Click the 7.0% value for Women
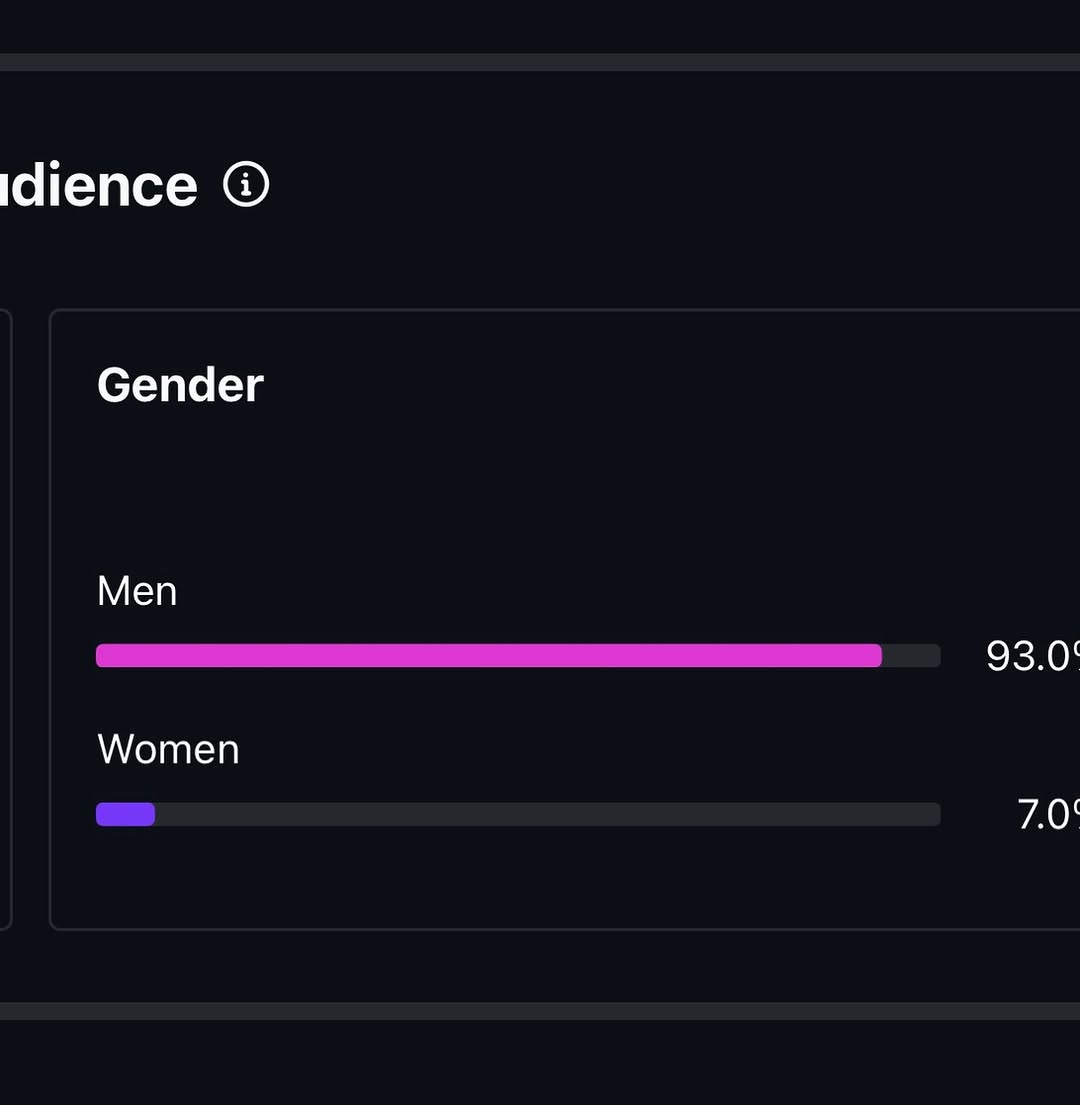The image size is (1080, 1105). pyautogui.click(x=1047, y=815)
